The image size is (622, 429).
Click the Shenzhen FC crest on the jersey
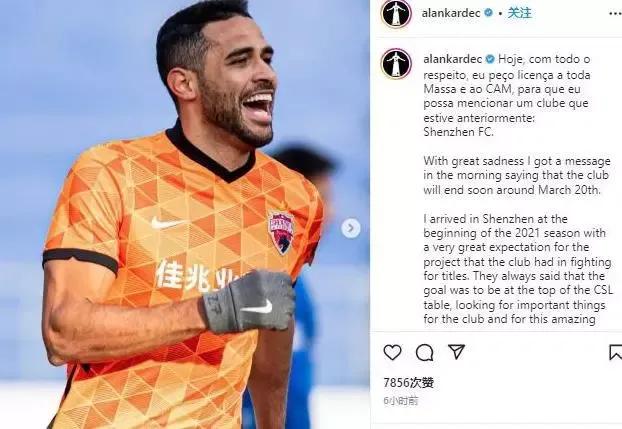pos(281,233)
